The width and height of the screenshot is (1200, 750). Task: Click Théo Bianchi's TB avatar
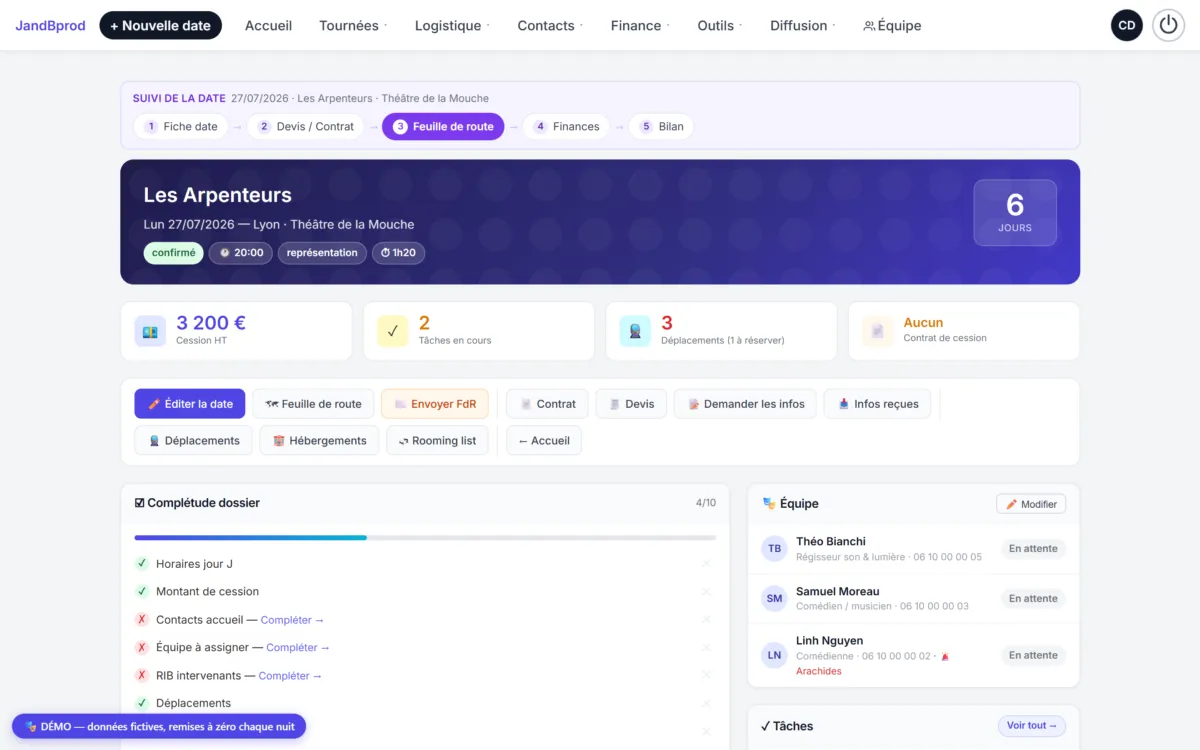775,548
